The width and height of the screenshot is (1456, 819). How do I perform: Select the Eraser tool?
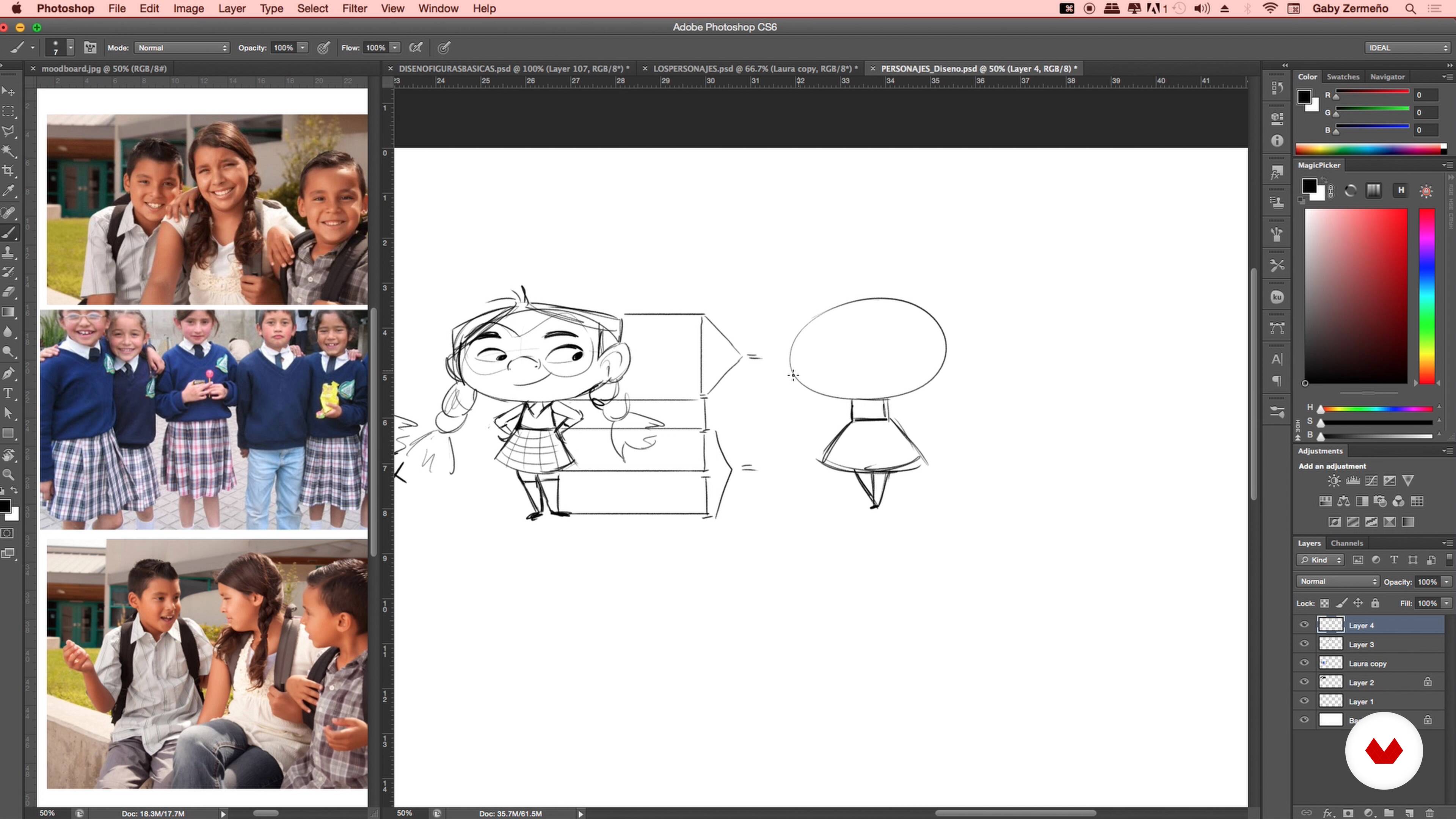(8, 292)
